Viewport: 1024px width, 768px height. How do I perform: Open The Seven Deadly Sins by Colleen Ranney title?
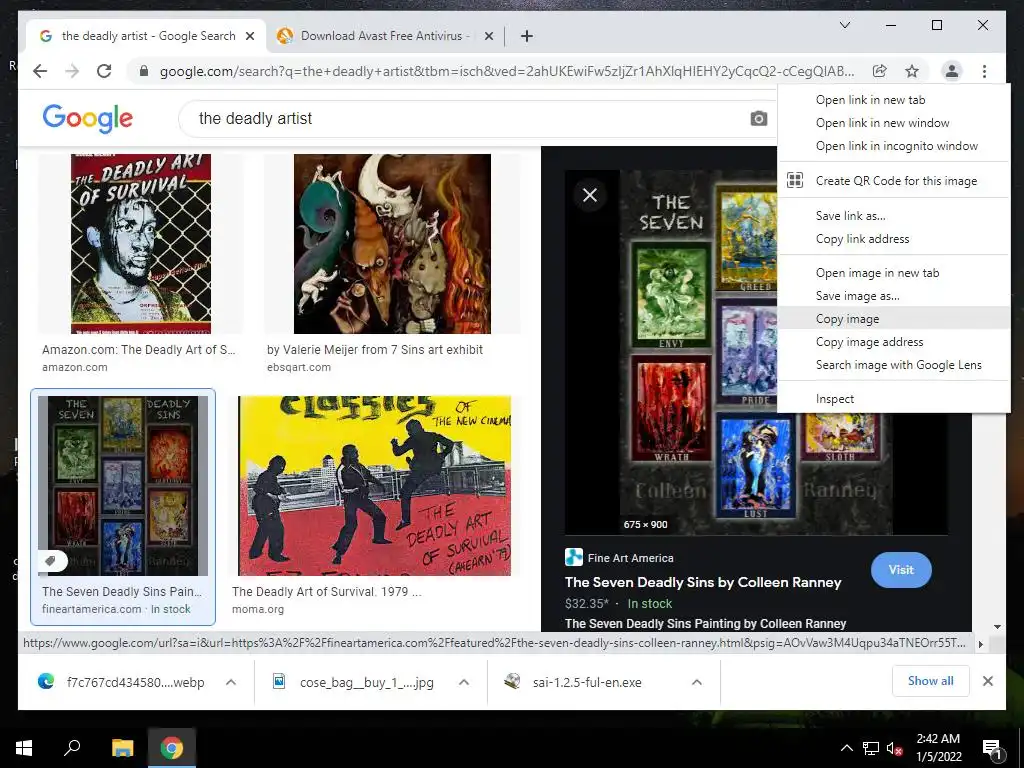pos(703,582)
